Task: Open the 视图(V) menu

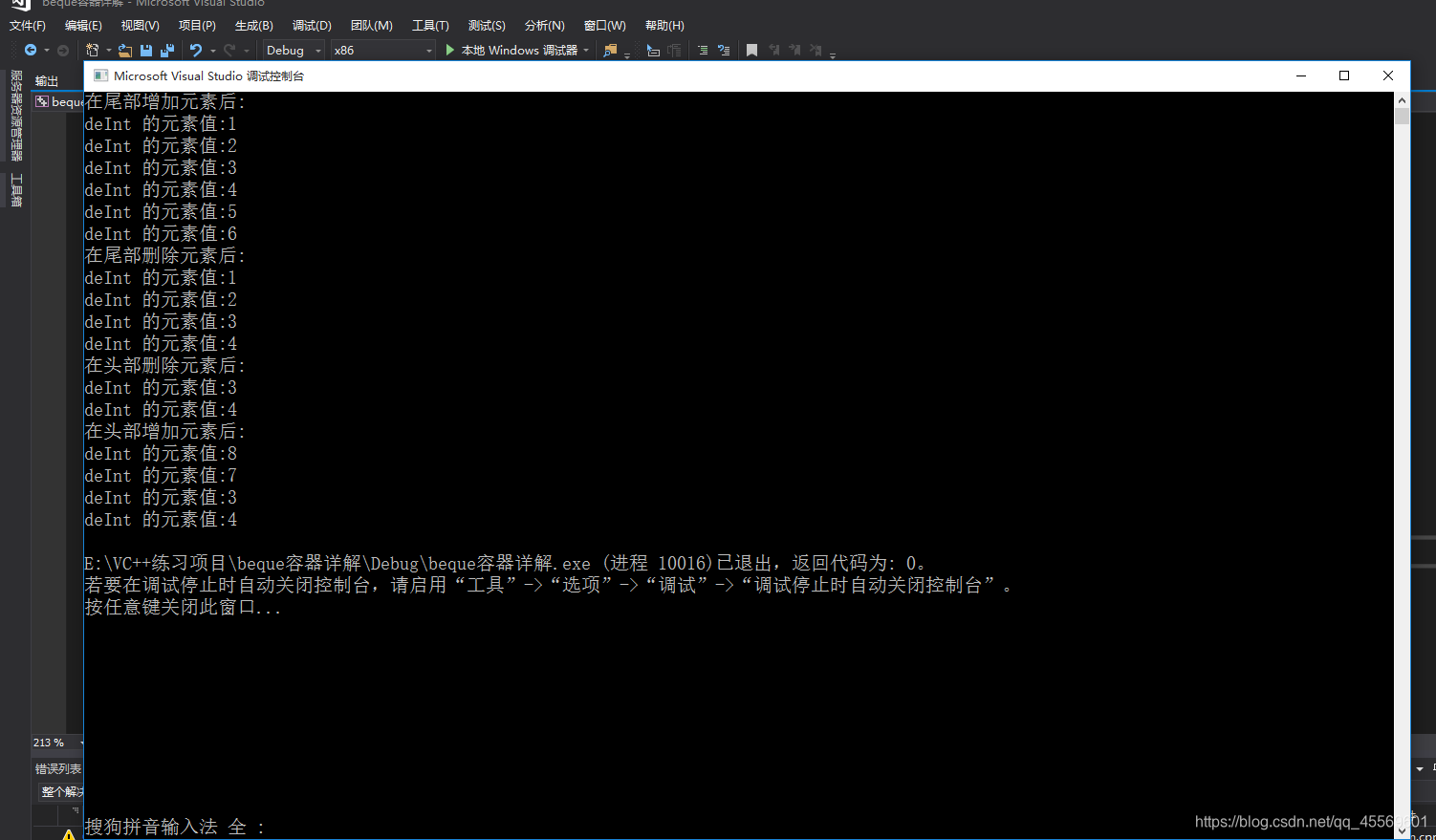Action: point(141,26)
